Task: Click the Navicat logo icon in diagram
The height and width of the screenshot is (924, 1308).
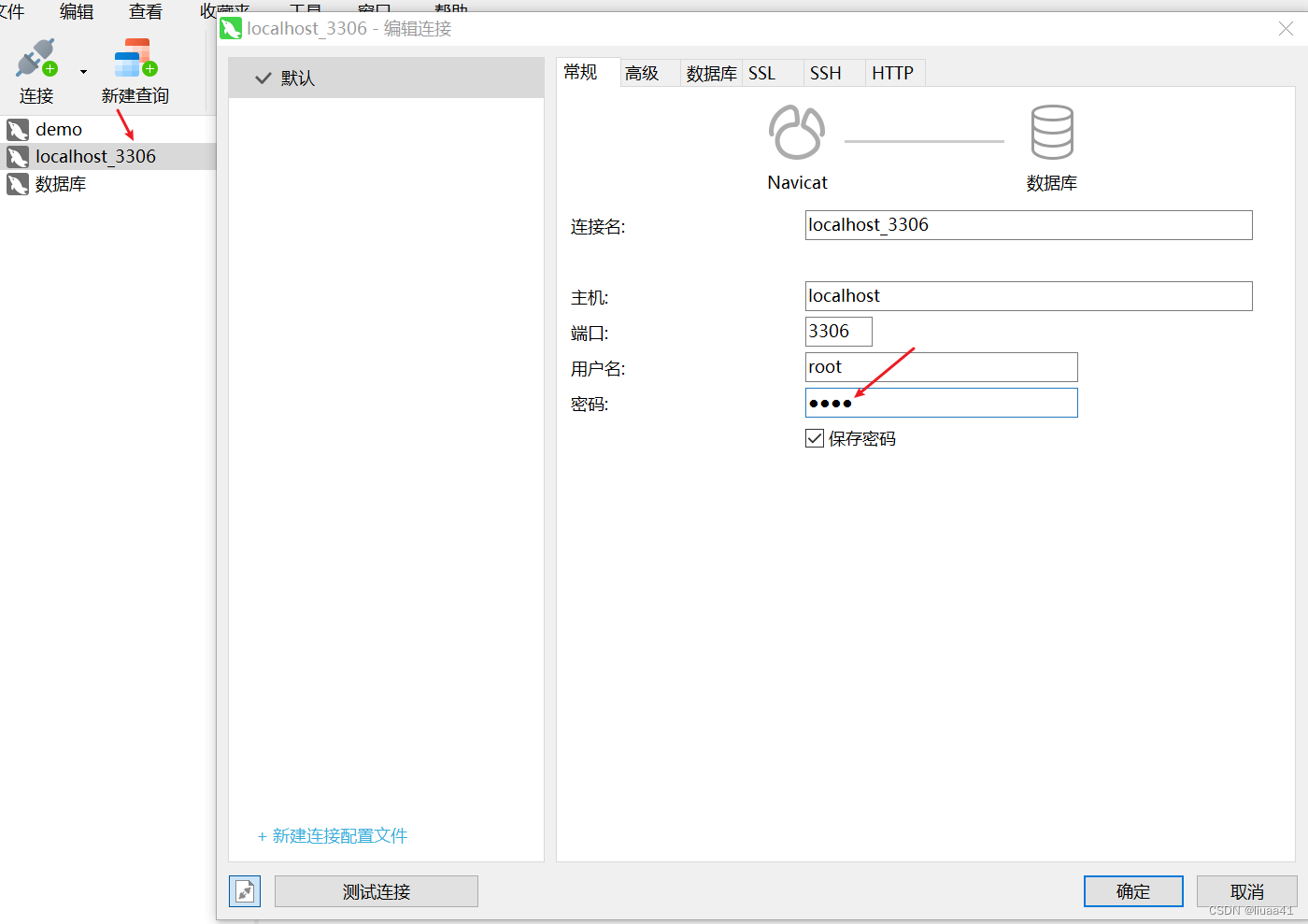Action: coord(797,132)
